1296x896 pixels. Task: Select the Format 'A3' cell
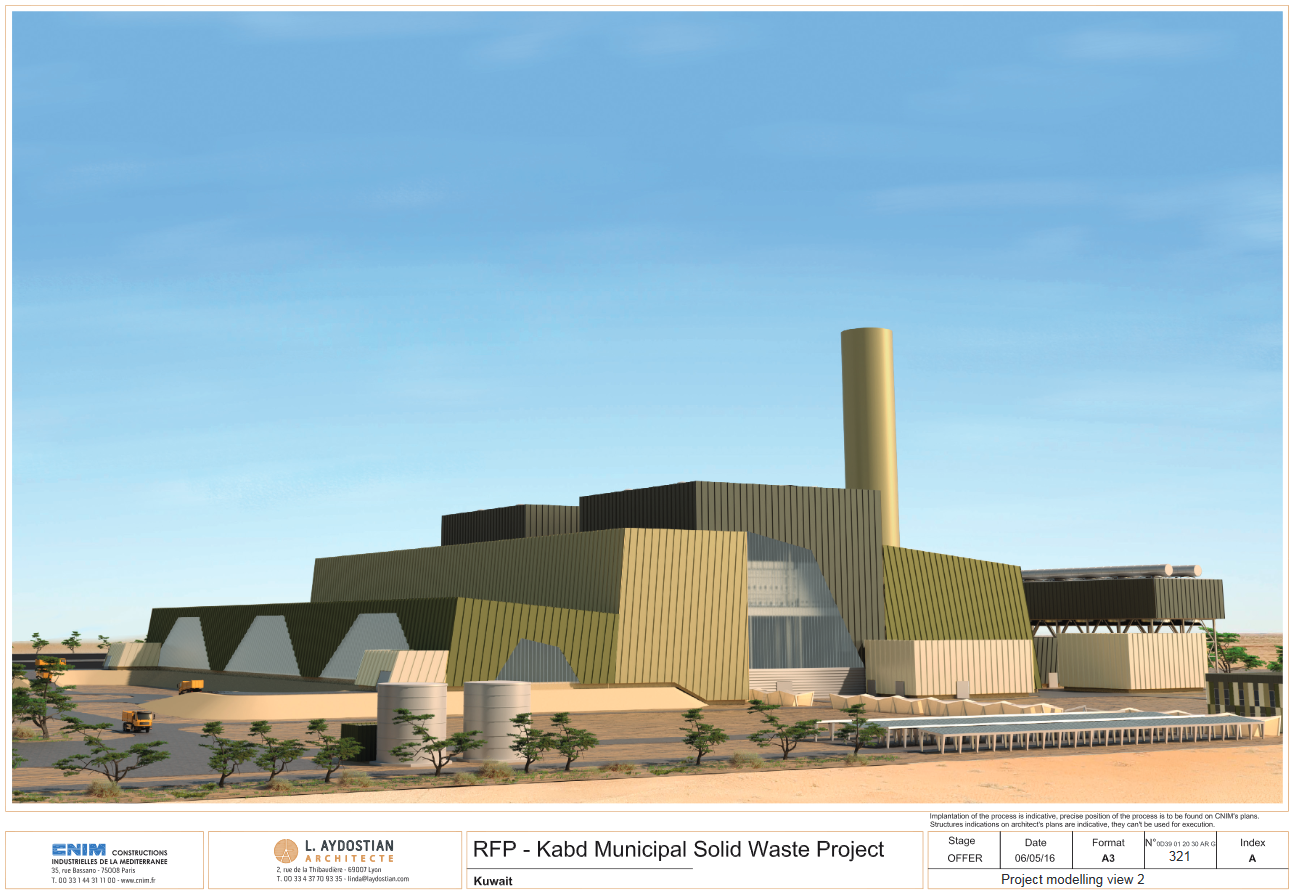pyautogui.click(x=1108, y=858)
